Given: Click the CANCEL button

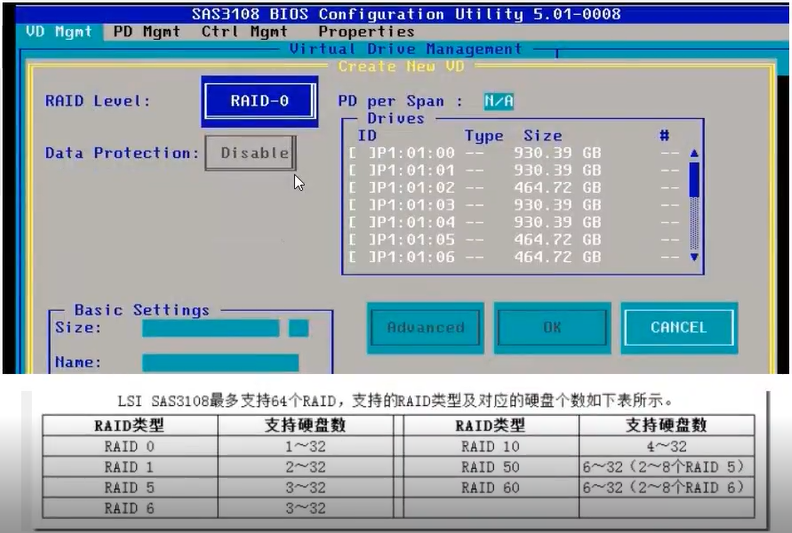Looking at the screenshot, I should [x=679, y=328].
